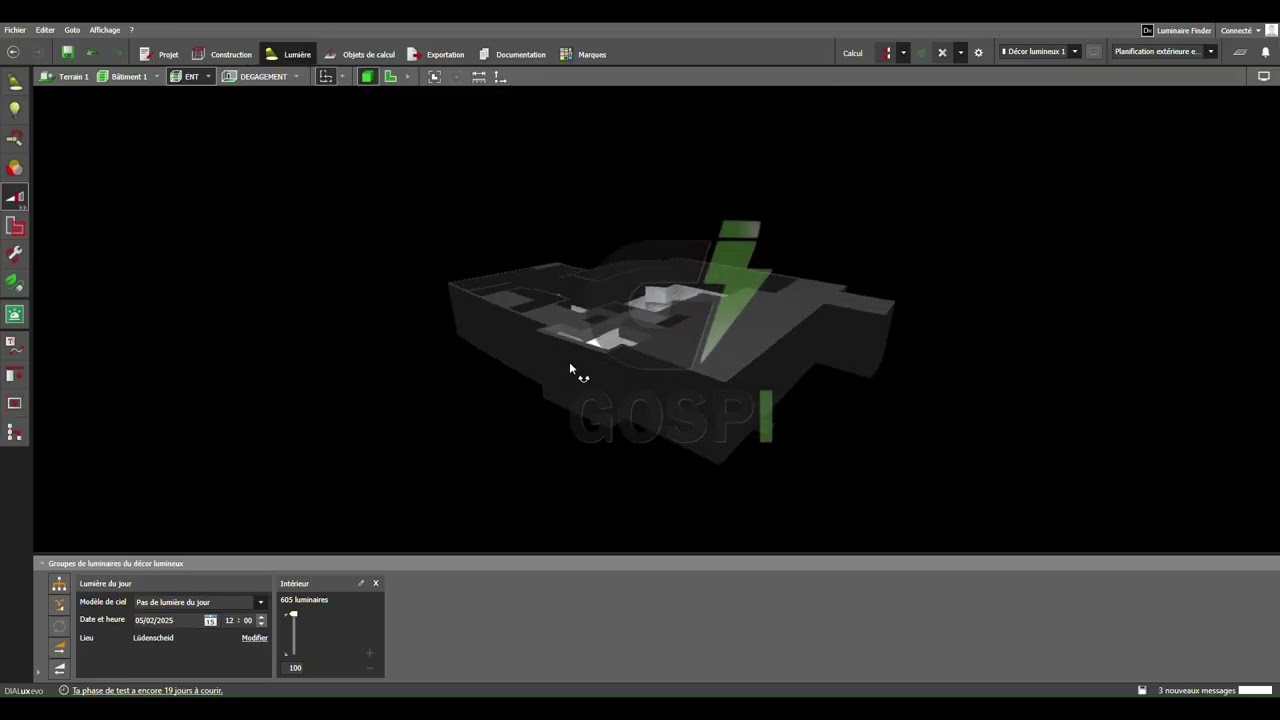Click the white dimmer arrow left icon
The width and height of the screenshot is (1280, 720).
tap(59, 669)
